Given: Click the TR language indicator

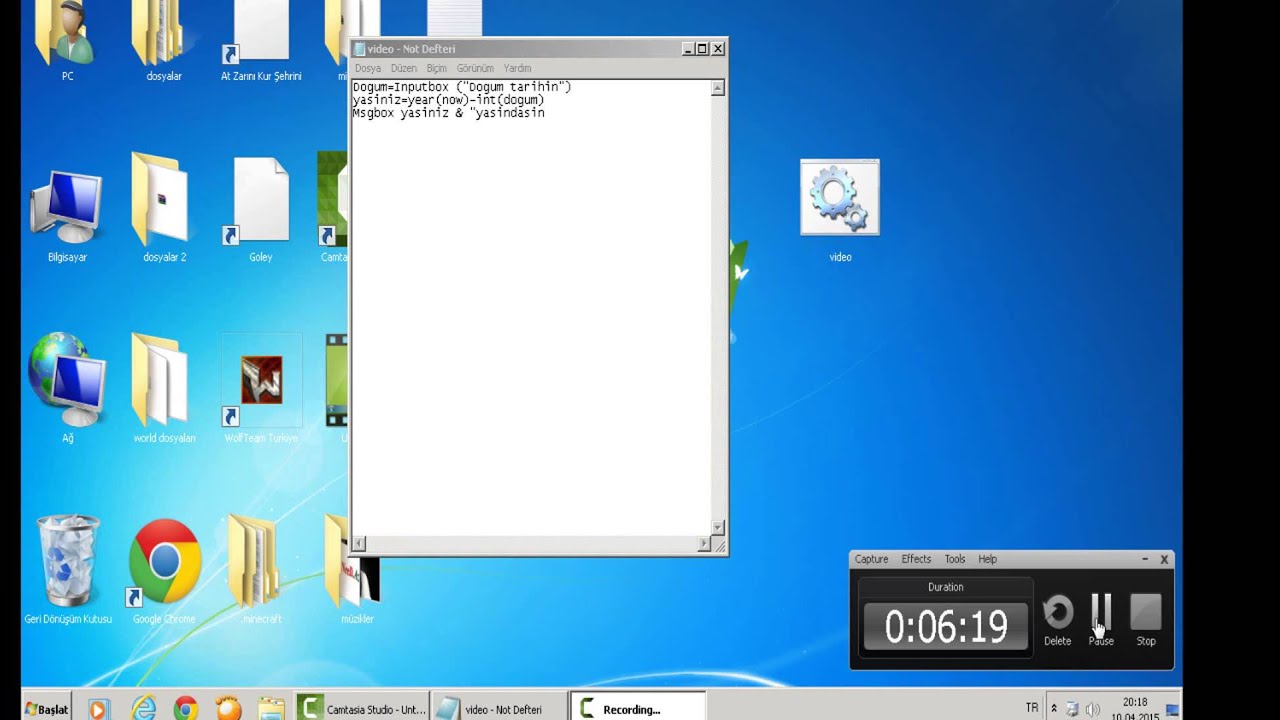Looking at the screenshot, I should (x=1032, y=708).
